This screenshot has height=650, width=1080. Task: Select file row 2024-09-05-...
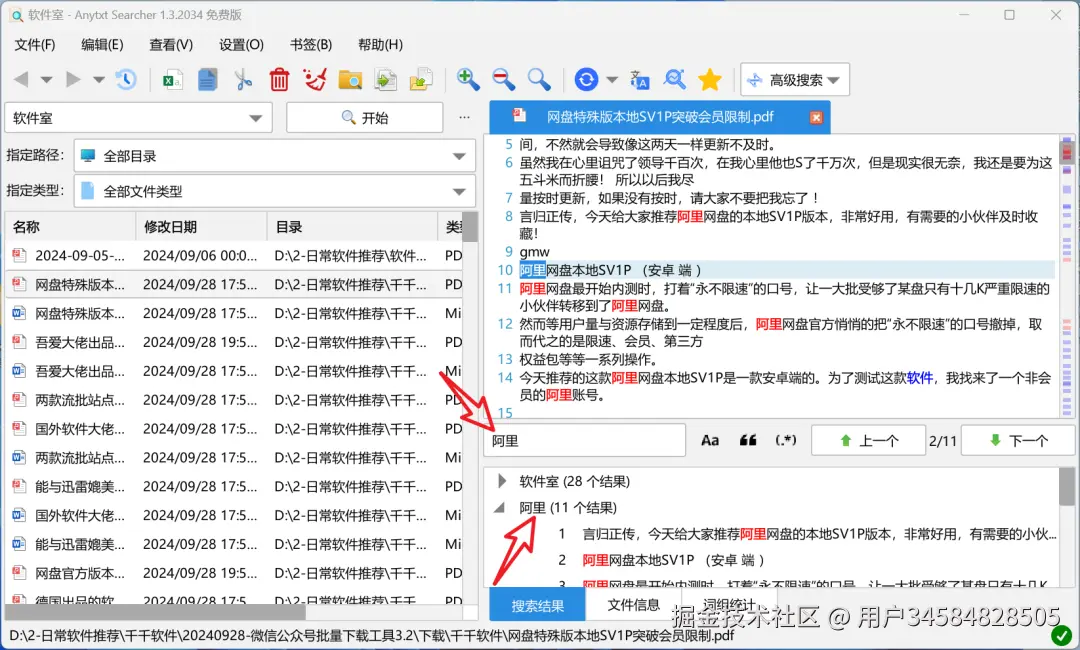pos(234,255)
